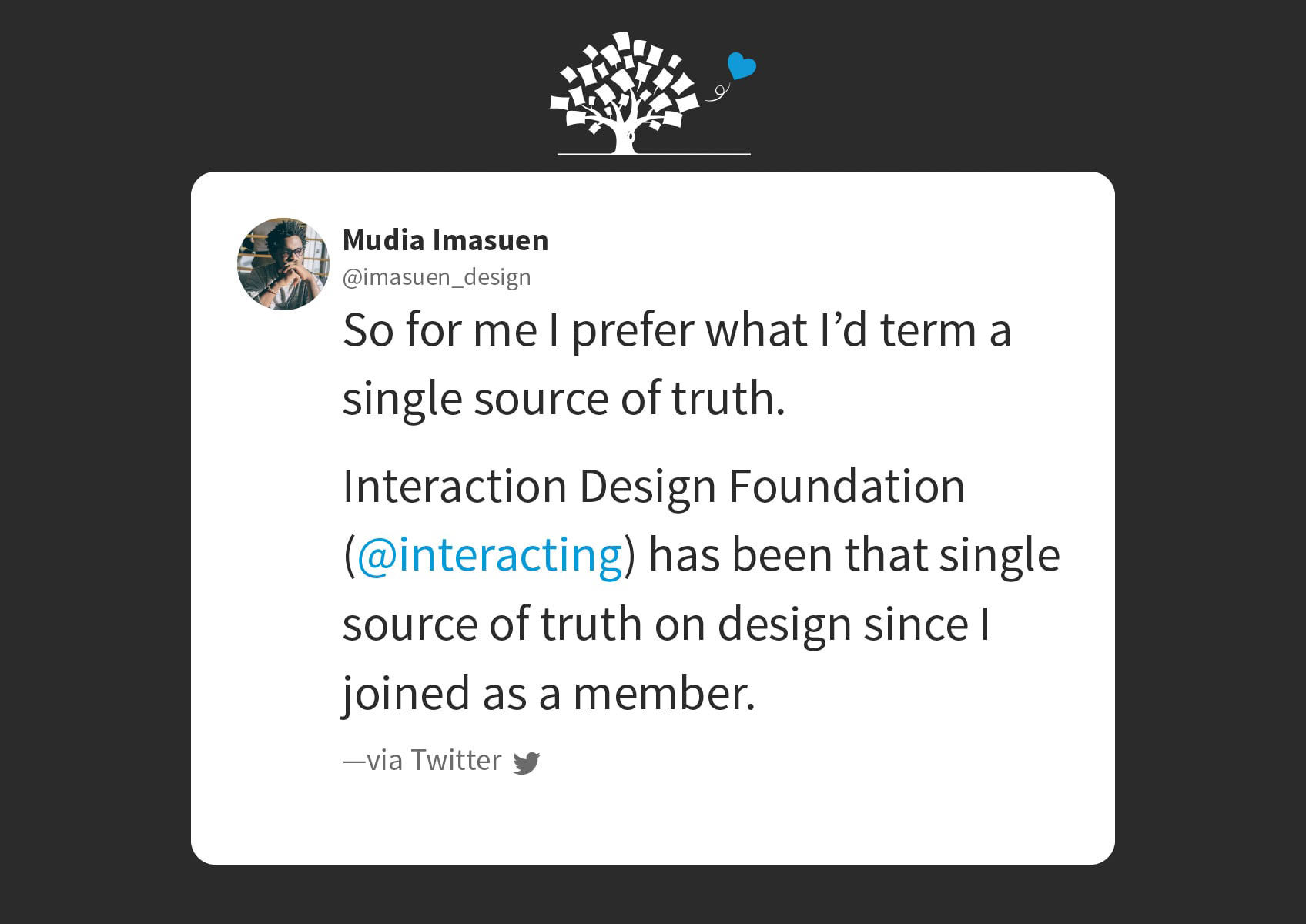Click the opening parenthesis before @interacting
This screenshot has height=924, width=1306.
point(349,556)
